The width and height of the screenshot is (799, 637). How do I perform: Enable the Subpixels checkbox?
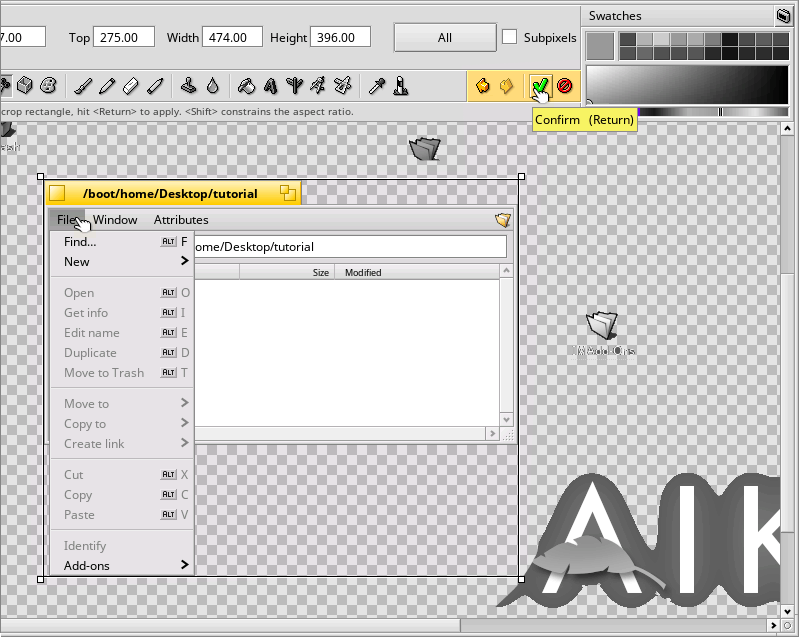(x=510, y=38)
